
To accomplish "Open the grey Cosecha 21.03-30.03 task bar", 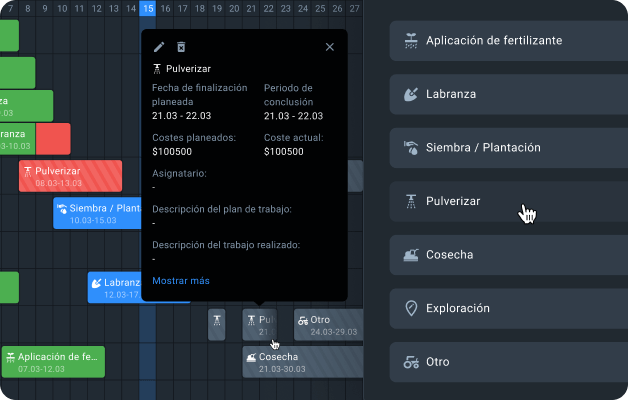I will coord(303,362).
